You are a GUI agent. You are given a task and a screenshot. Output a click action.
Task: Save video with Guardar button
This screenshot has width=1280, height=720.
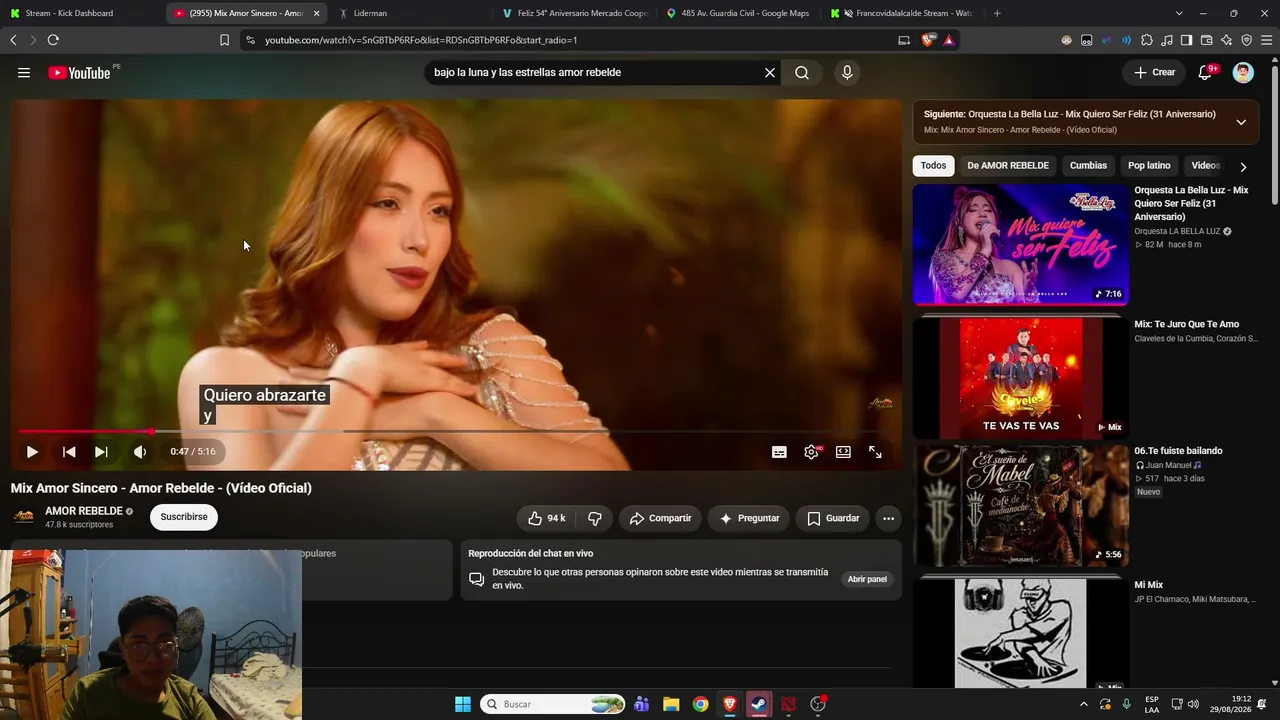833,518
